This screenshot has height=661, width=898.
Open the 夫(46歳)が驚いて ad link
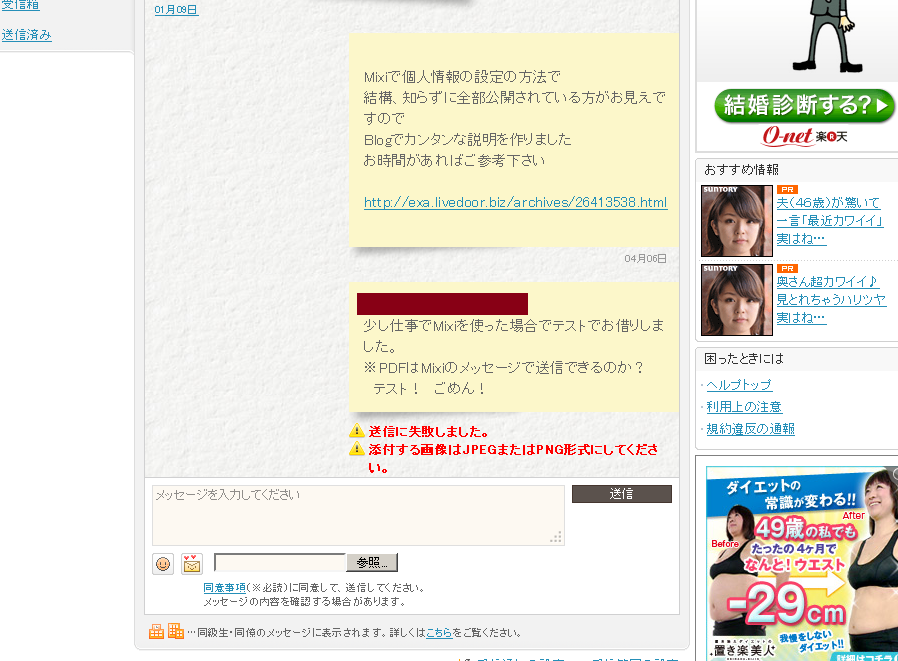(x=829, y=221)
